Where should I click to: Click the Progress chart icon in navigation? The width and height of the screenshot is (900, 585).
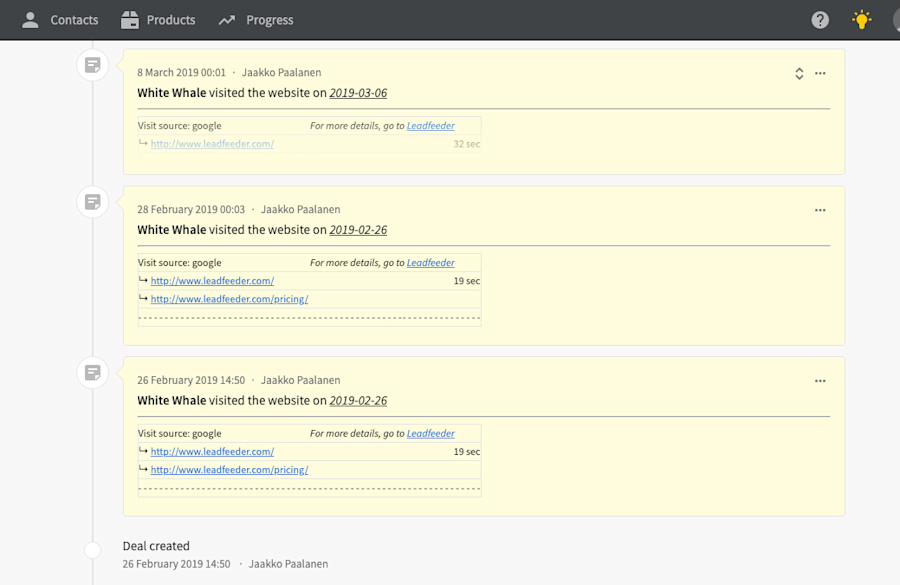click(225, 19)
